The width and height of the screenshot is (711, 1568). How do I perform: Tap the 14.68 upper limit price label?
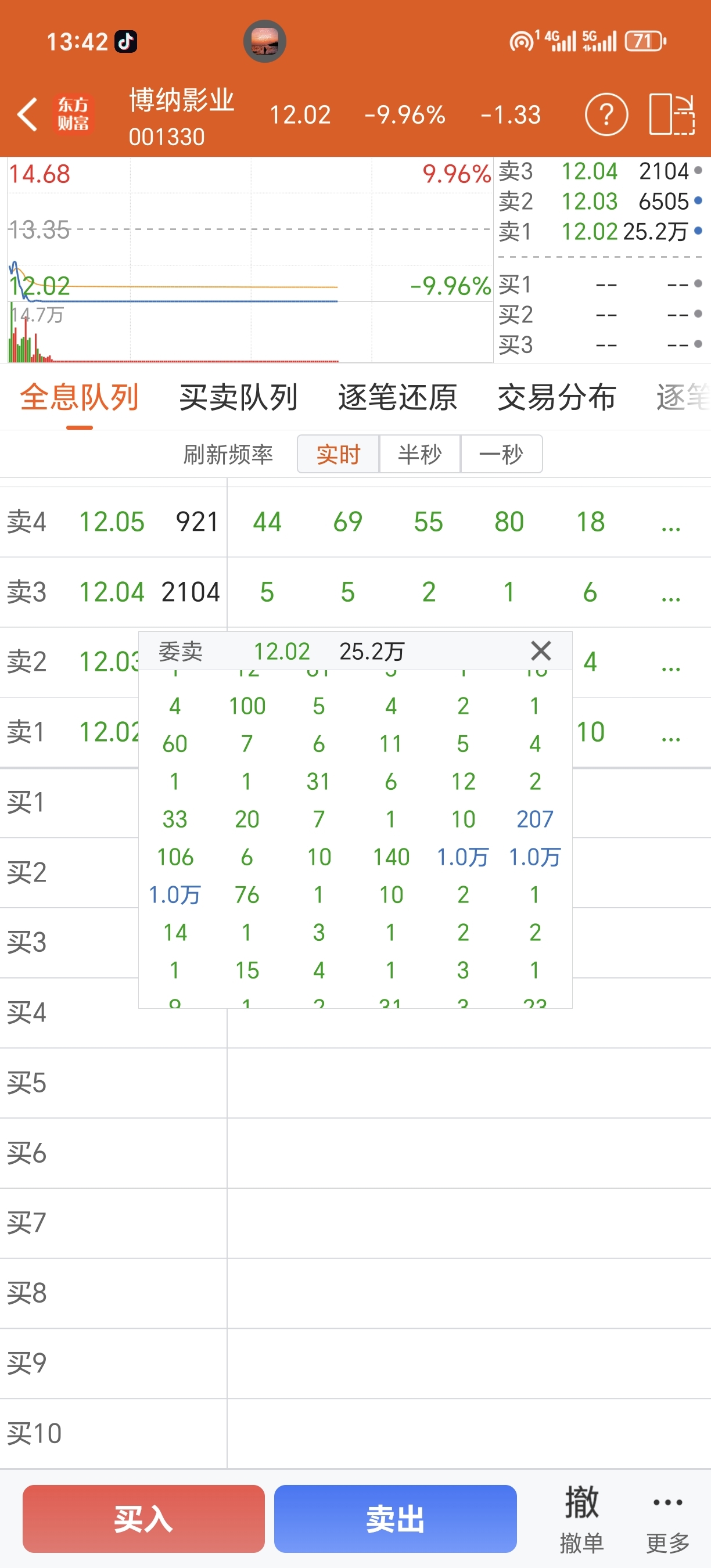(39, 175)
